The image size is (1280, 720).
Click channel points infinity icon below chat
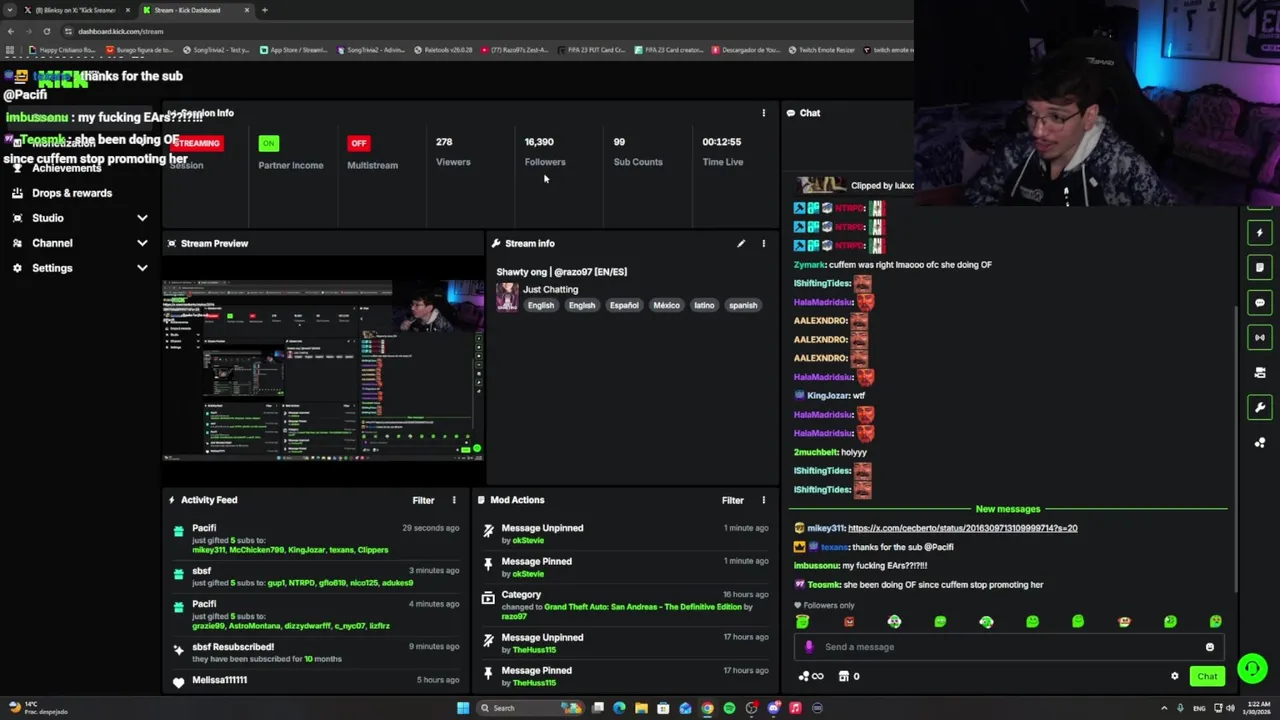coord(811,676)
